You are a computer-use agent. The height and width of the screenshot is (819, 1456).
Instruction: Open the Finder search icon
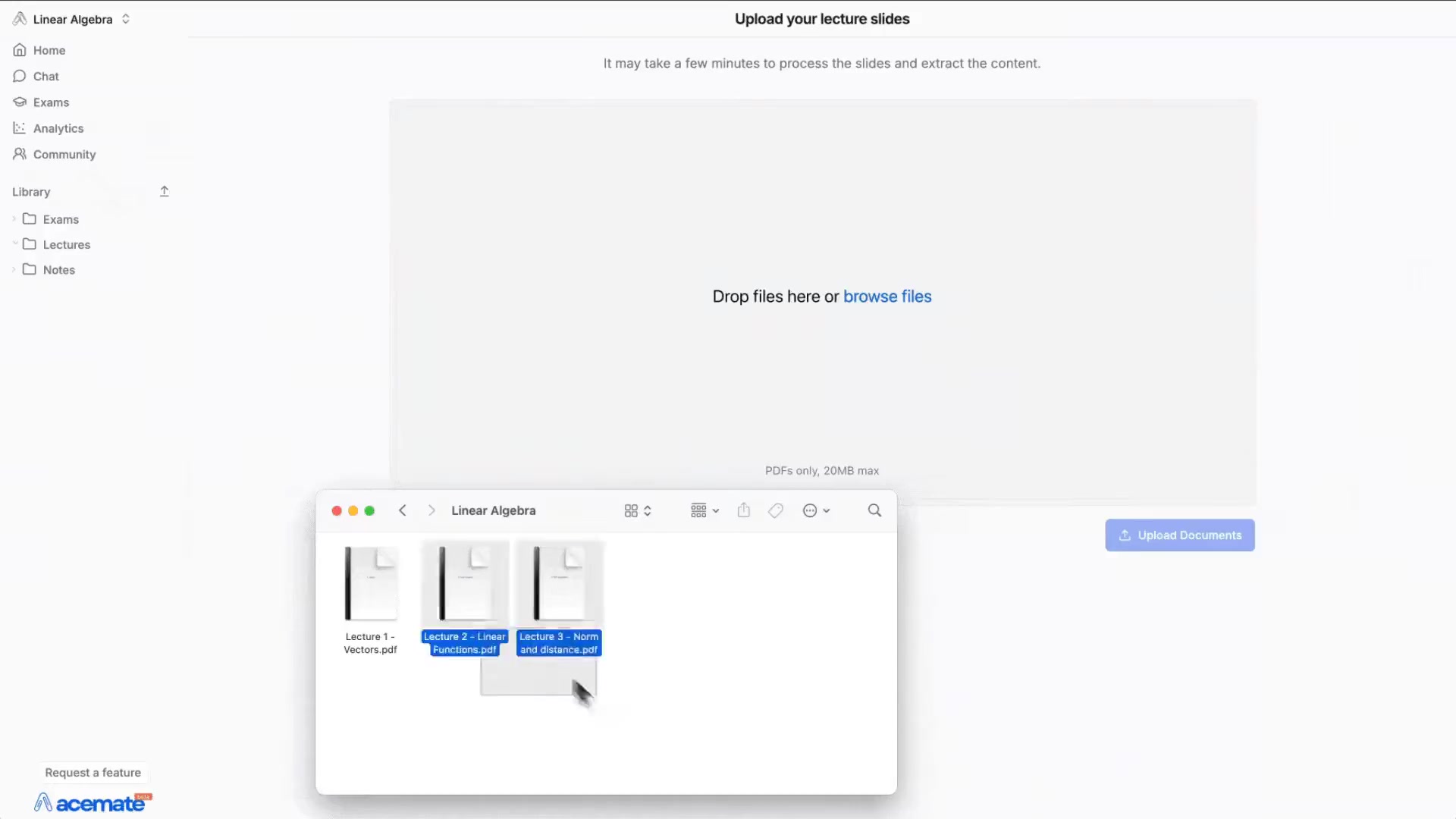[x=874, y=510]
